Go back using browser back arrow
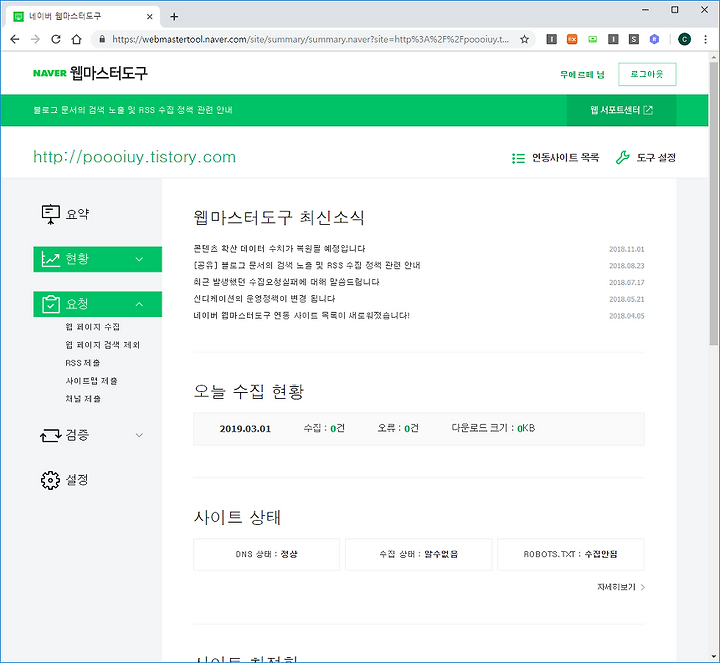Screen dimensions: 720x663 click(x=15, y=39)
